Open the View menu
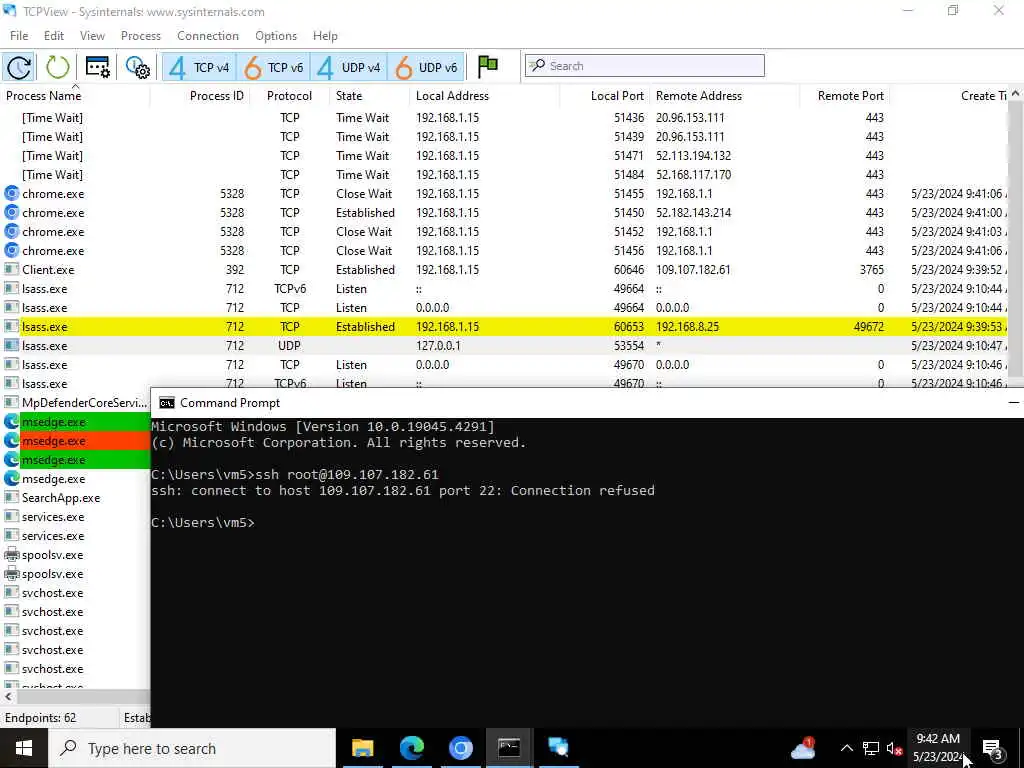The image size is (1024, 768). point(92,36)
